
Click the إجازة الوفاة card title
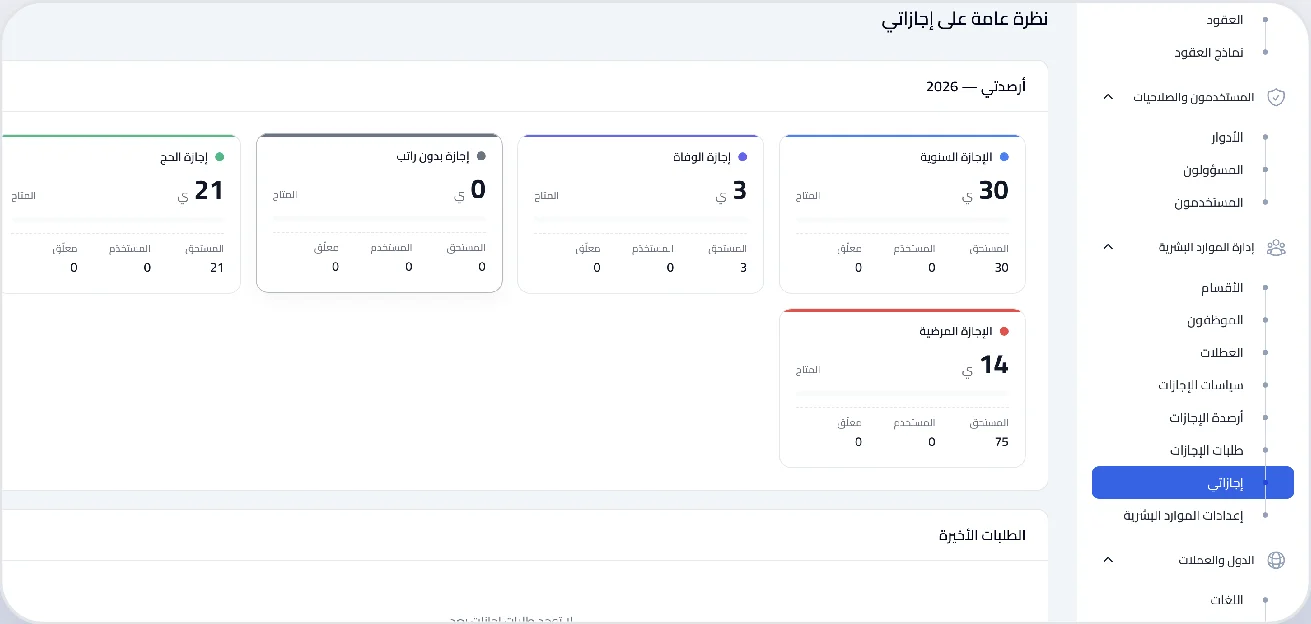point(702,157)
